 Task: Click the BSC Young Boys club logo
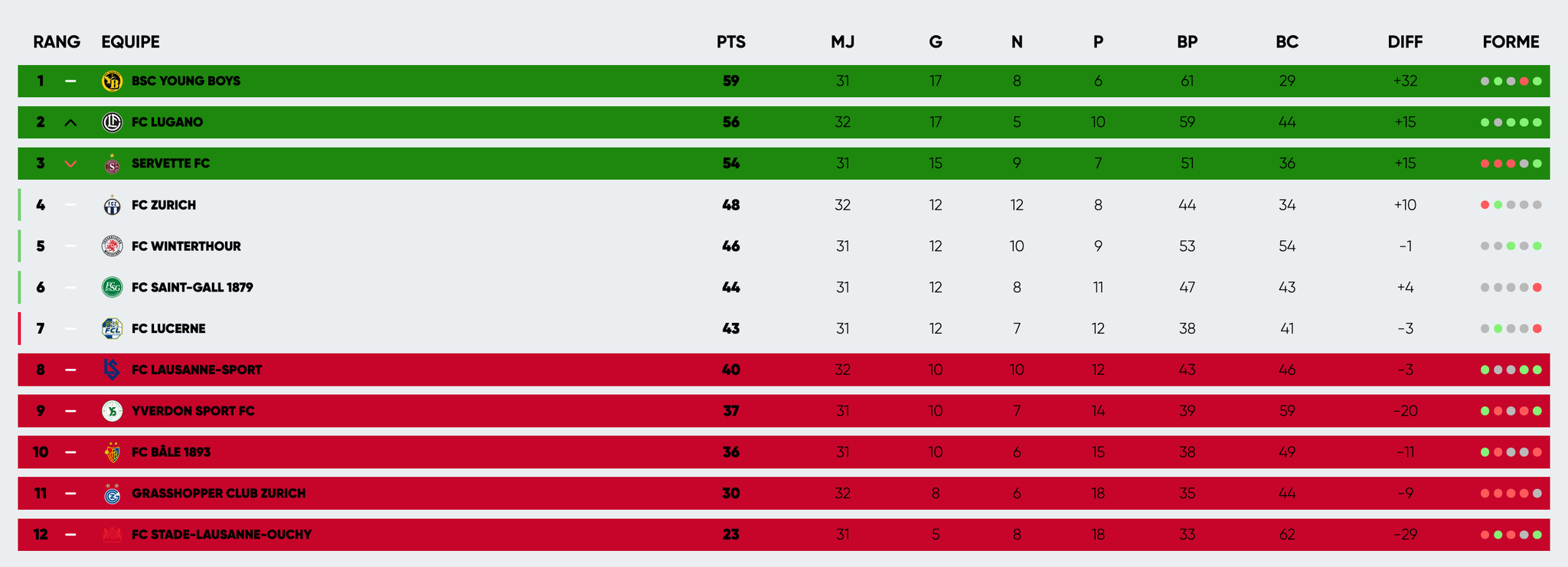coord(112,81)
